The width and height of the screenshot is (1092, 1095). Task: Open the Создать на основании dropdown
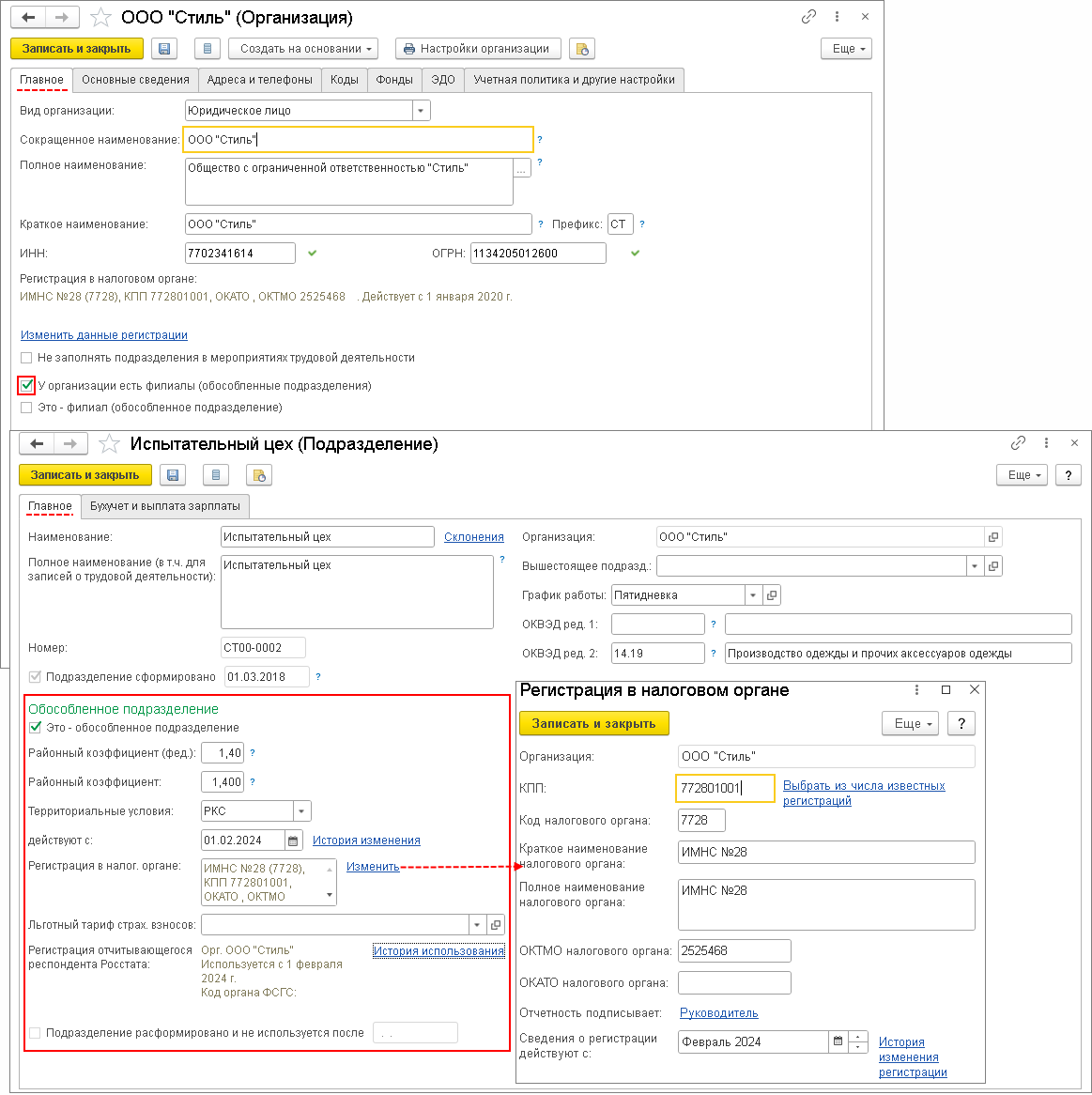pos(303,49)
